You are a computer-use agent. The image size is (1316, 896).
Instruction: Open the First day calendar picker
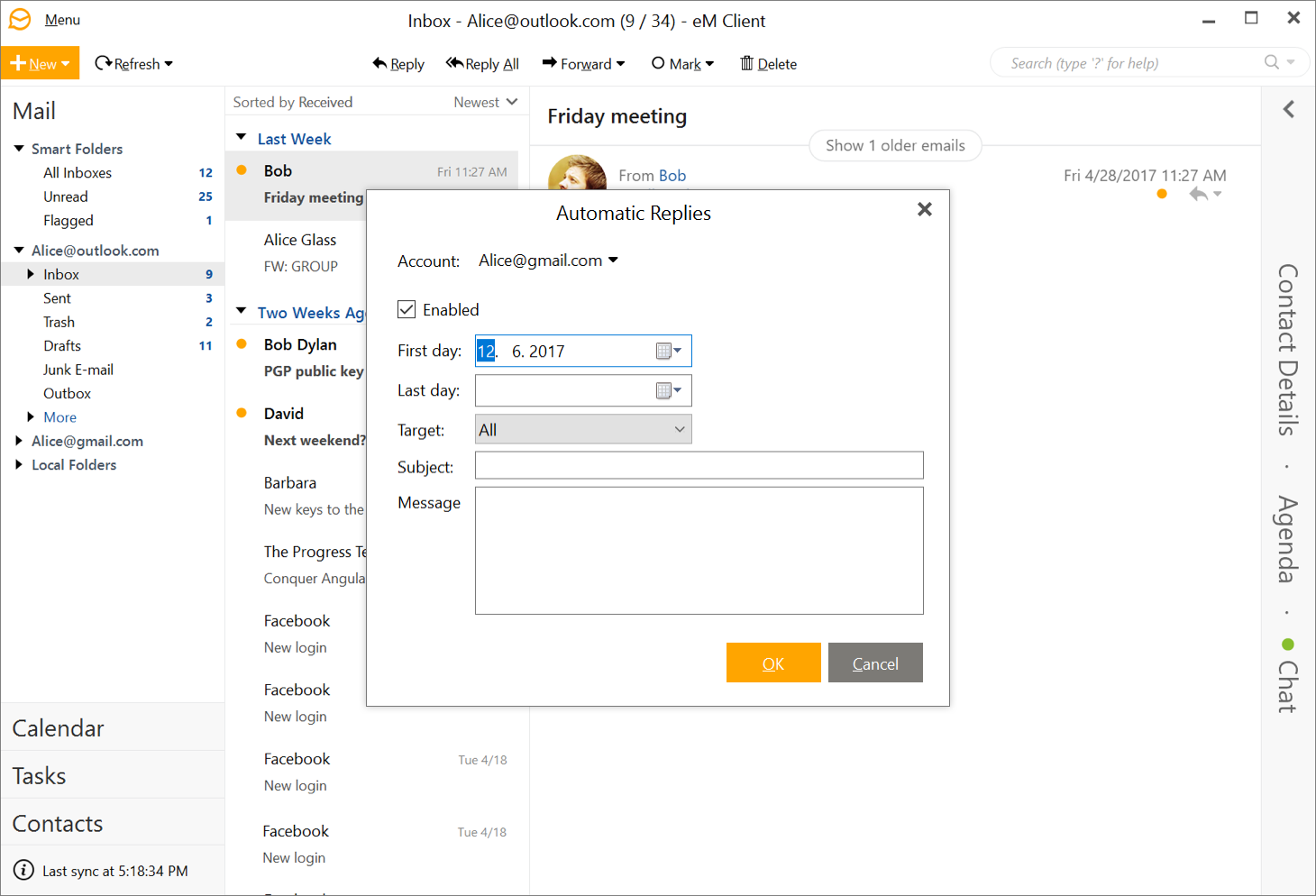click(669, 351)
